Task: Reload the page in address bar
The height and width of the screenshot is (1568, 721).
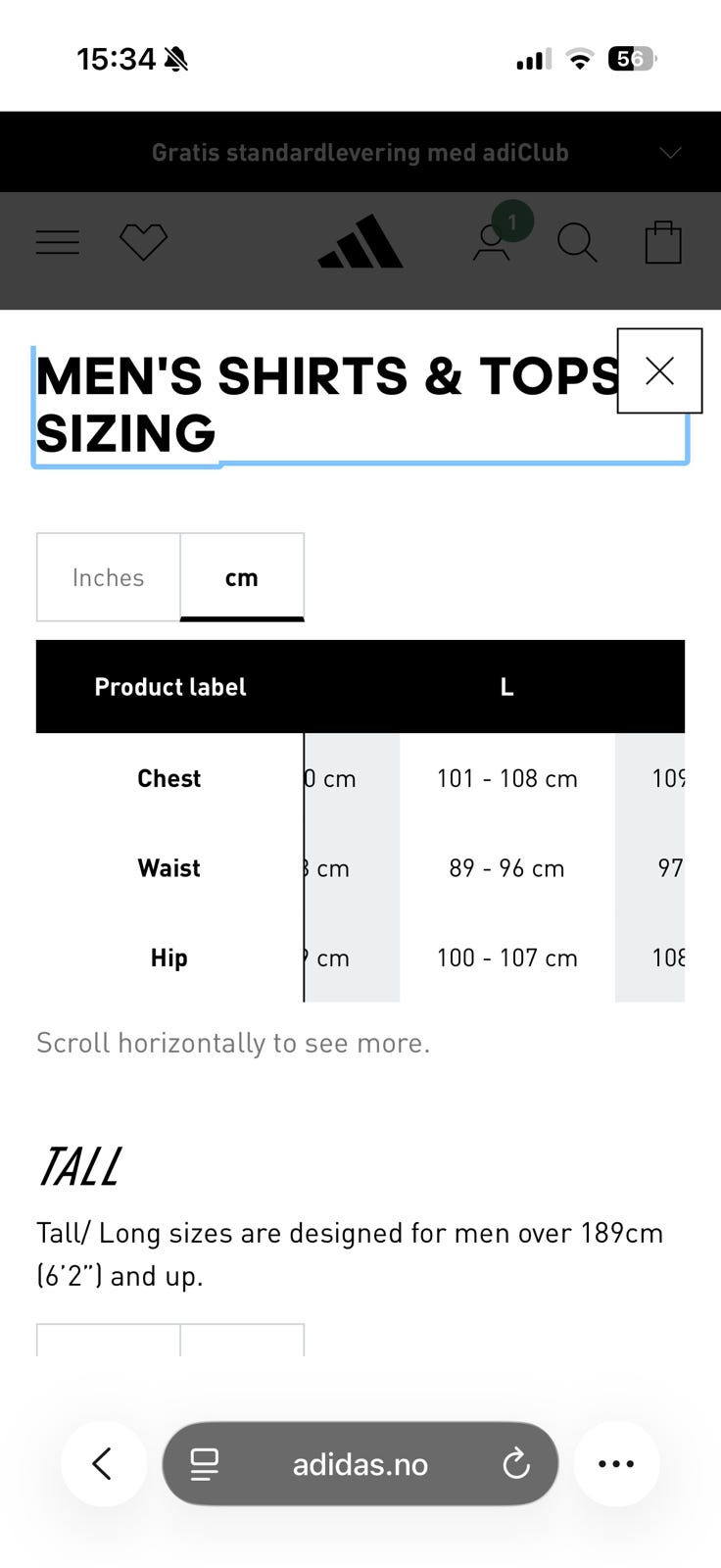Action: (516, 1464)
